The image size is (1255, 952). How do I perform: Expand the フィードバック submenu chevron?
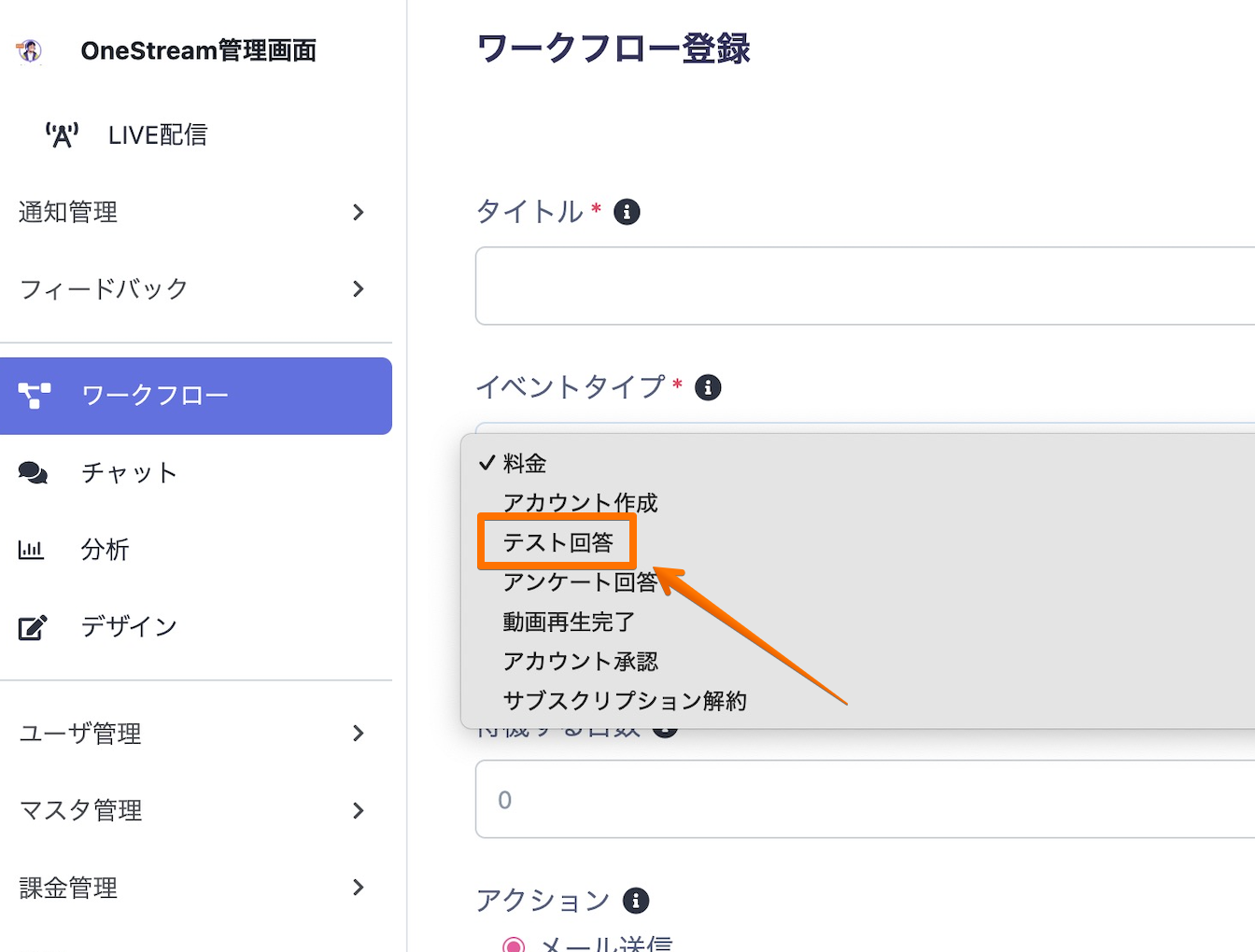[x=359, y=289]
